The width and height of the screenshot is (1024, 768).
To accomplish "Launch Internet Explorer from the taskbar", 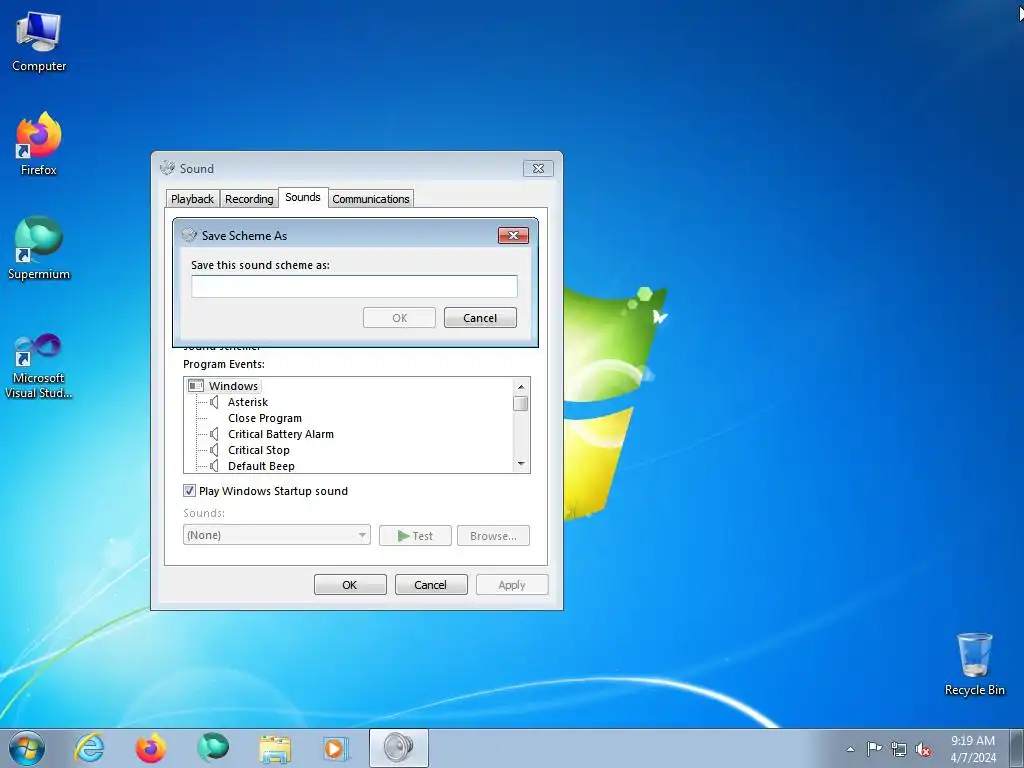I will pyautogui.click(x=89, y=748).
